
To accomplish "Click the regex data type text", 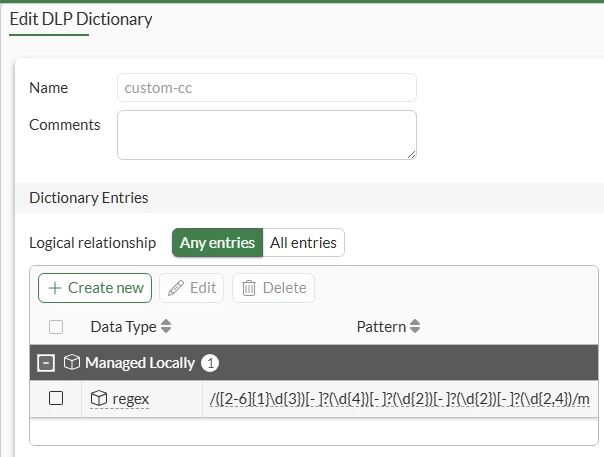I will [x=131, y=399].
